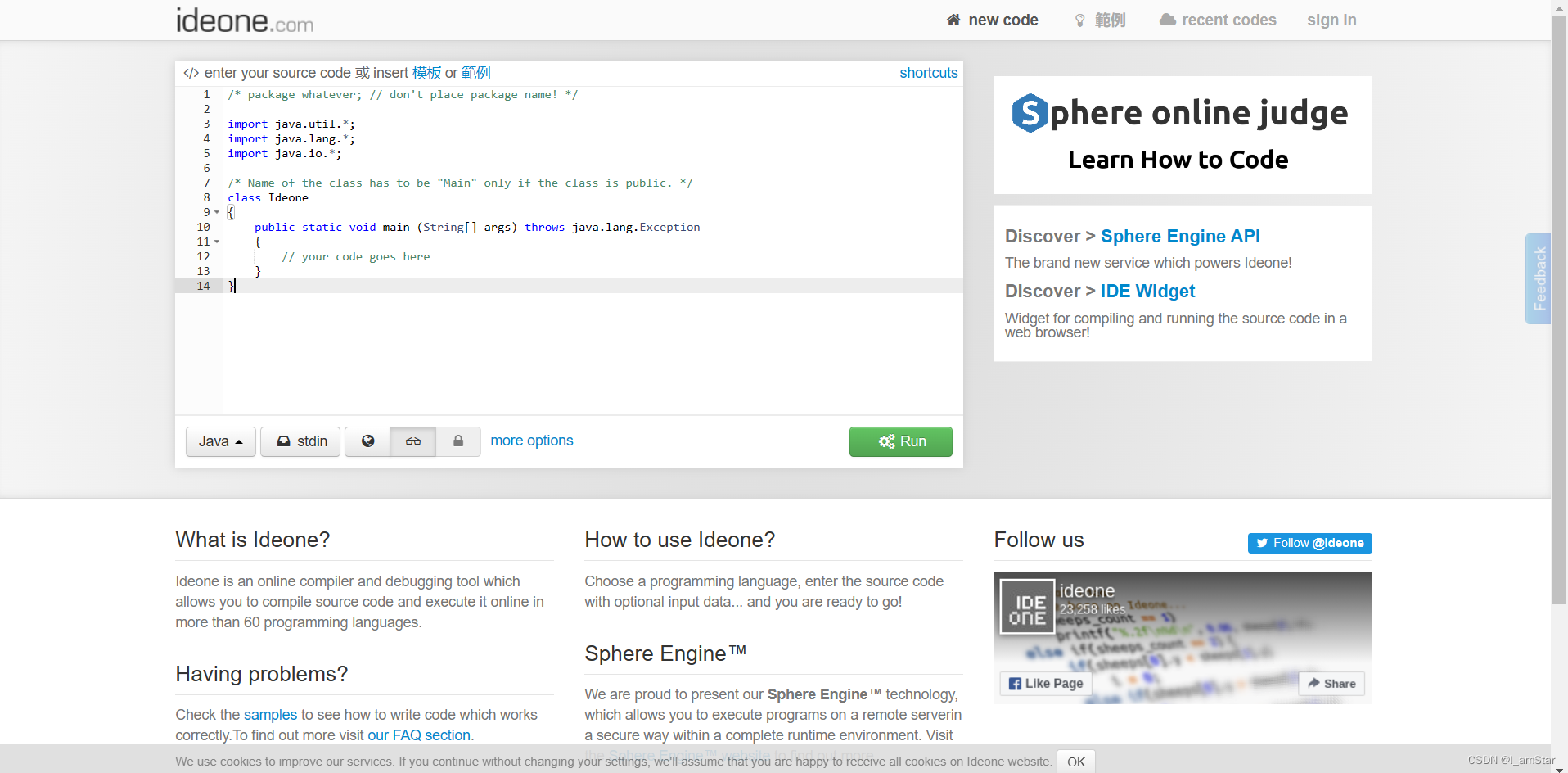Open our FAQ section link
Viewport: 1568px width, 773px height.
pos(419,735)
